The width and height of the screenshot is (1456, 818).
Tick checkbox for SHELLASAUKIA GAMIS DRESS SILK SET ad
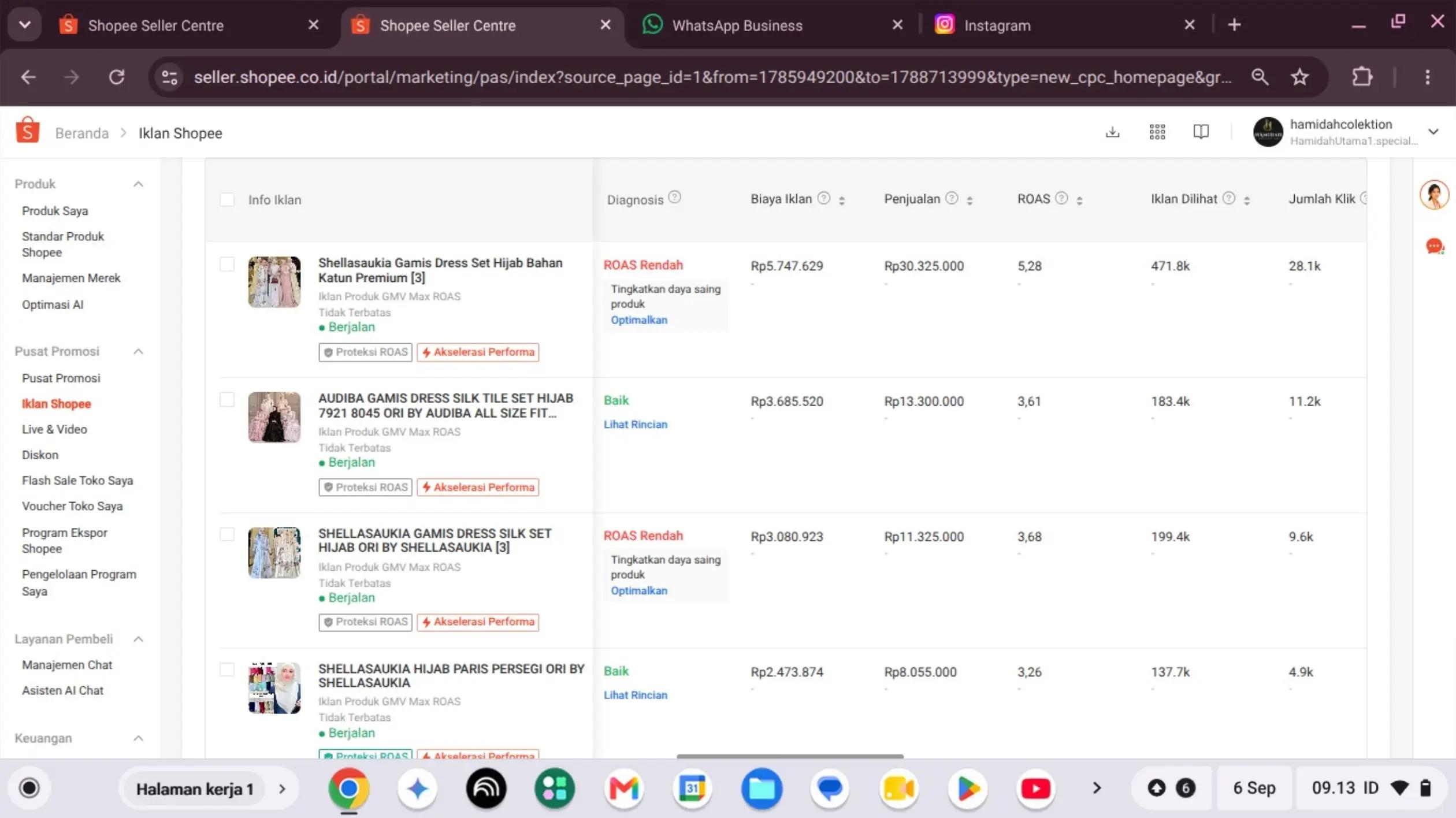coord(227,534)
